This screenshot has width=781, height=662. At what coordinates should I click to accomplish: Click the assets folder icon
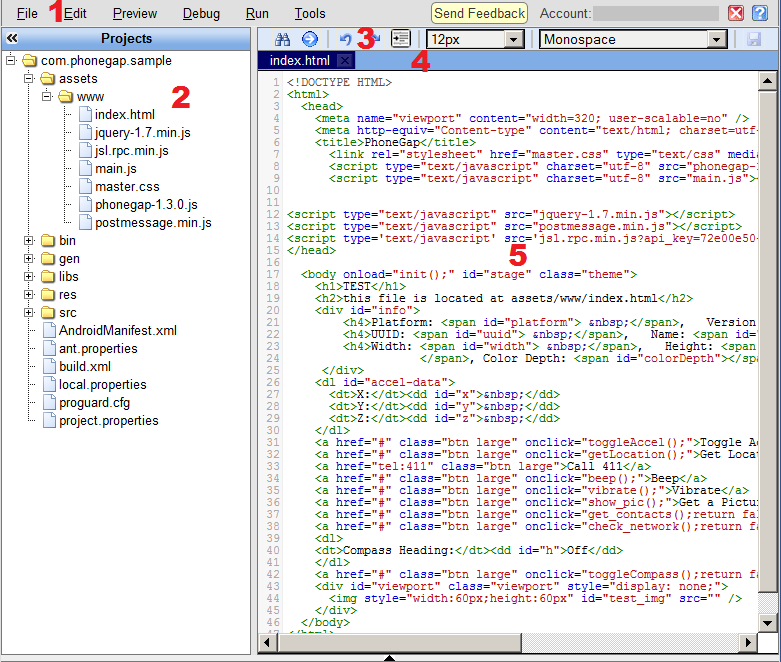[x=48, y=78]
